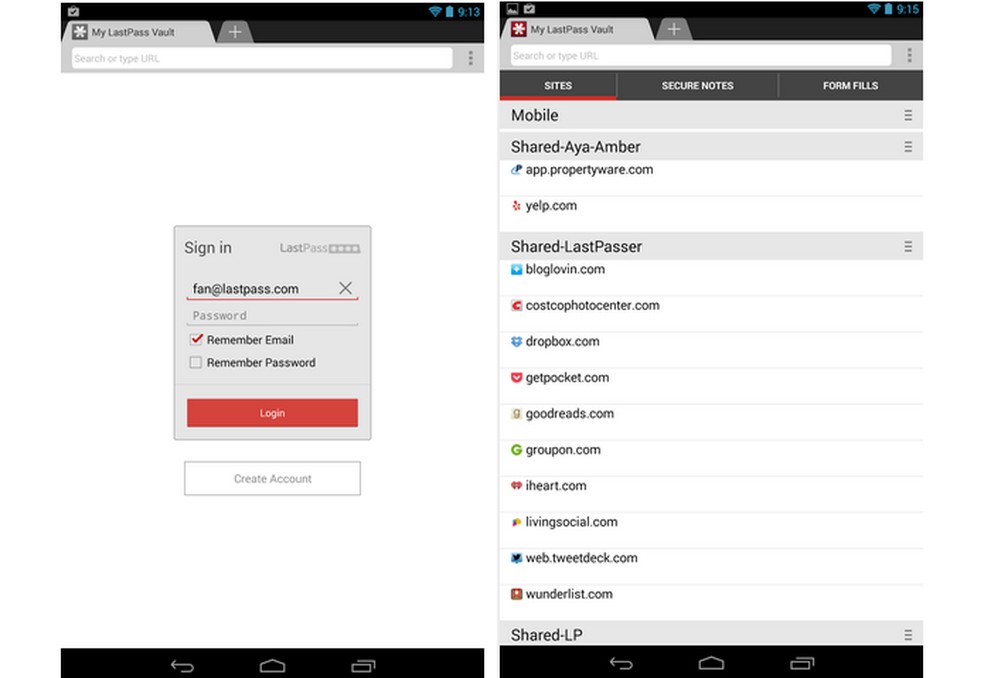Image resolution: width=984 pixels, height=678 pixels.
Task: Switch to the FORM FILLS tab
Action: pyautogui.click(x=849, y=85)
